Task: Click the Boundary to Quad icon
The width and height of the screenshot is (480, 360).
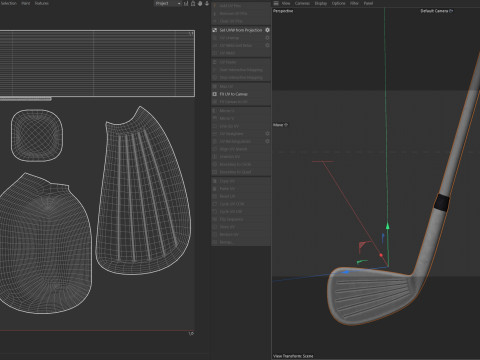Action: coord(215,172)
